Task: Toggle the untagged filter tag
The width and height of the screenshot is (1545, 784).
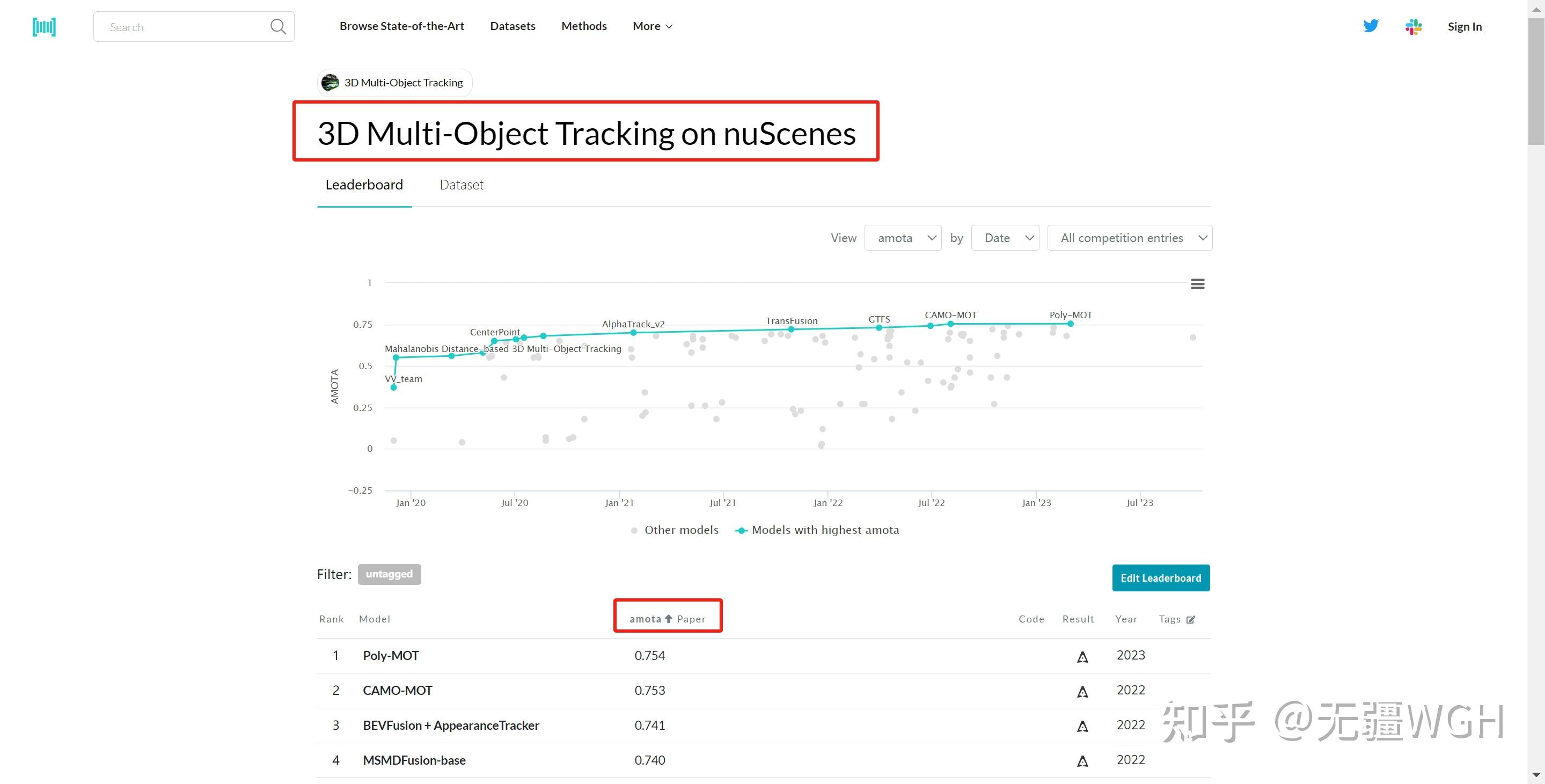Action: [x=389, y=574]
